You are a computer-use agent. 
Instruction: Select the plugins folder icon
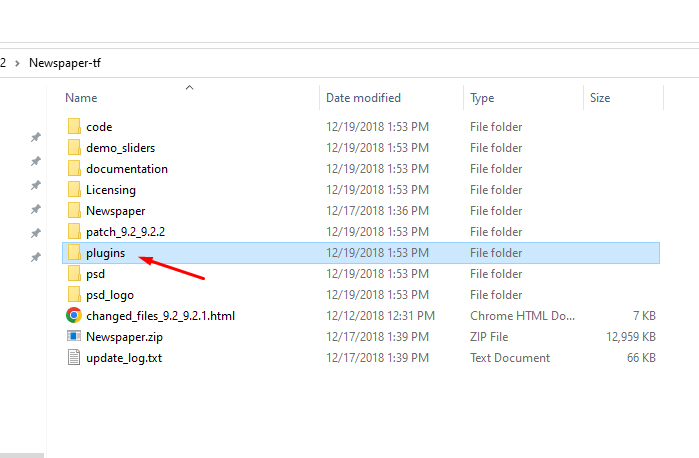point(74,252)
